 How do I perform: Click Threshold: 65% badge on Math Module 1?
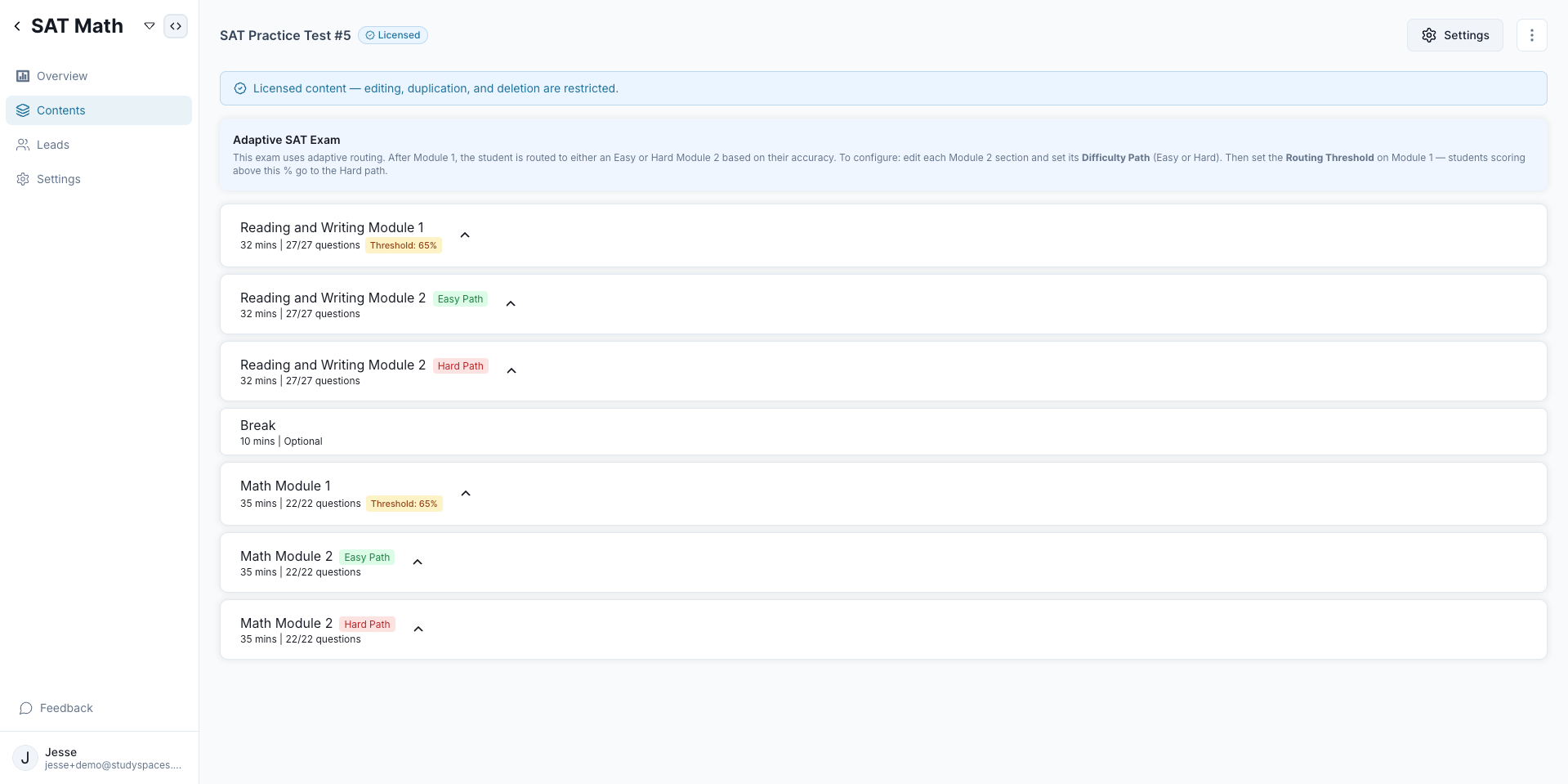(x=404, y=504)
